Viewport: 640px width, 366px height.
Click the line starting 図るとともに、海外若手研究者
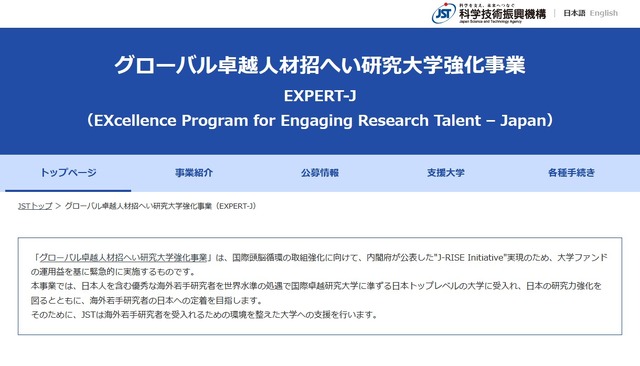tap(148, 300)
